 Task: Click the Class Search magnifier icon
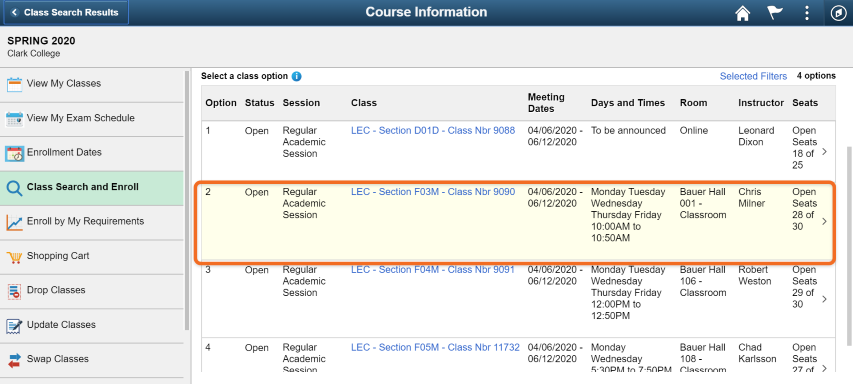coord(14,188)
